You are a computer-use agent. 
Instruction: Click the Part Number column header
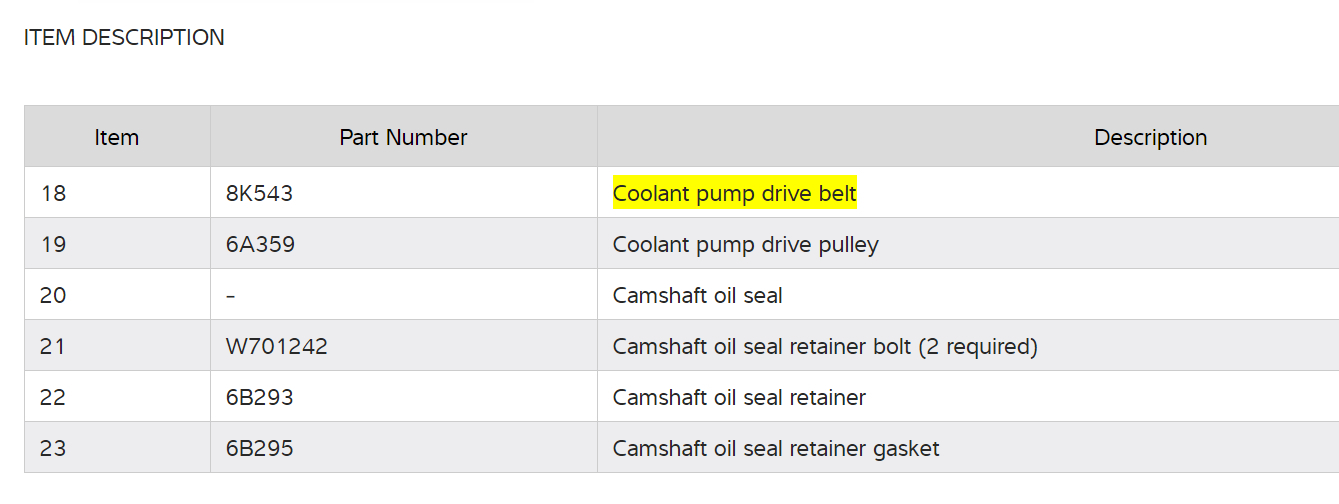[x=403, y=137]
